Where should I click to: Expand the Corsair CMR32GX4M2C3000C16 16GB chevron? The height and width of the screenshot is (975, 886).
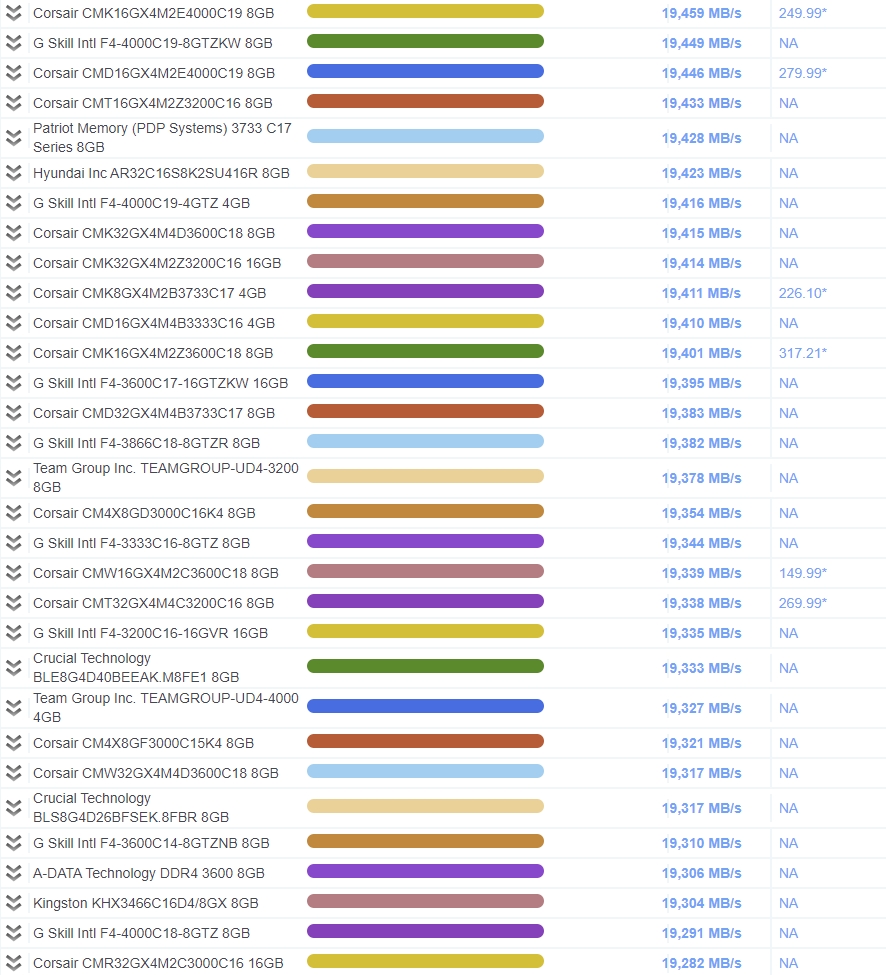pos(14,963)
